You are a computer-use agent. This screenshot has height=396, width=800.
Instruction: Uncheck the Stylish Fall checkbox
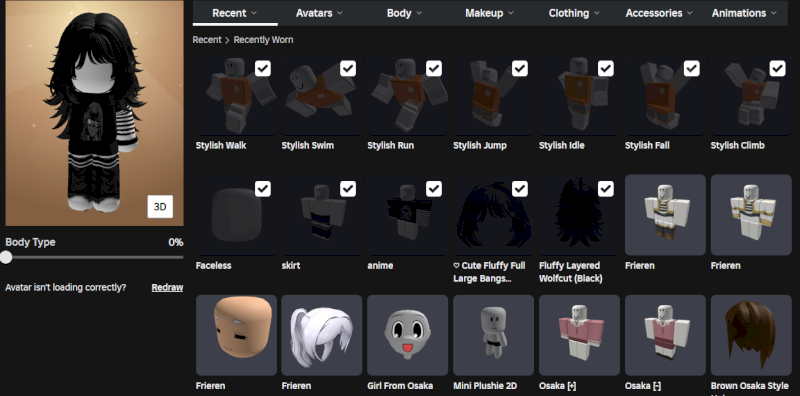(x=691, y=68)
